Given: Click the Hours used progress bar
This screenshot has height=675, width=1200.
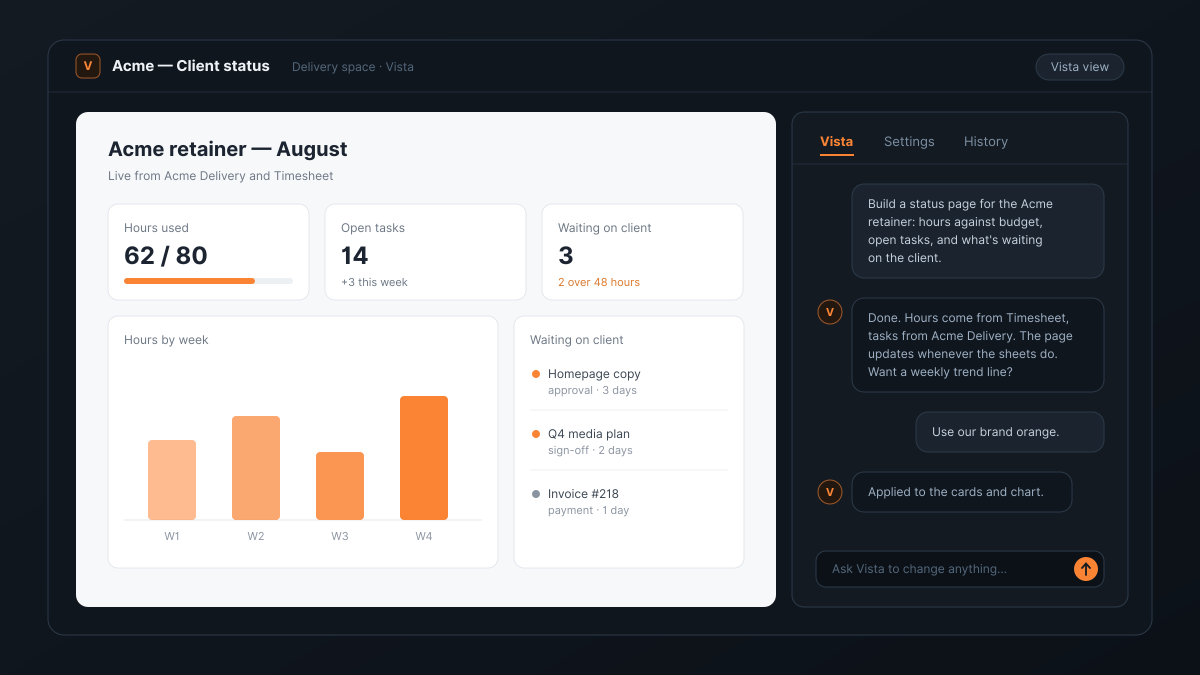Looking at the screenshot, I should [208, 281].
